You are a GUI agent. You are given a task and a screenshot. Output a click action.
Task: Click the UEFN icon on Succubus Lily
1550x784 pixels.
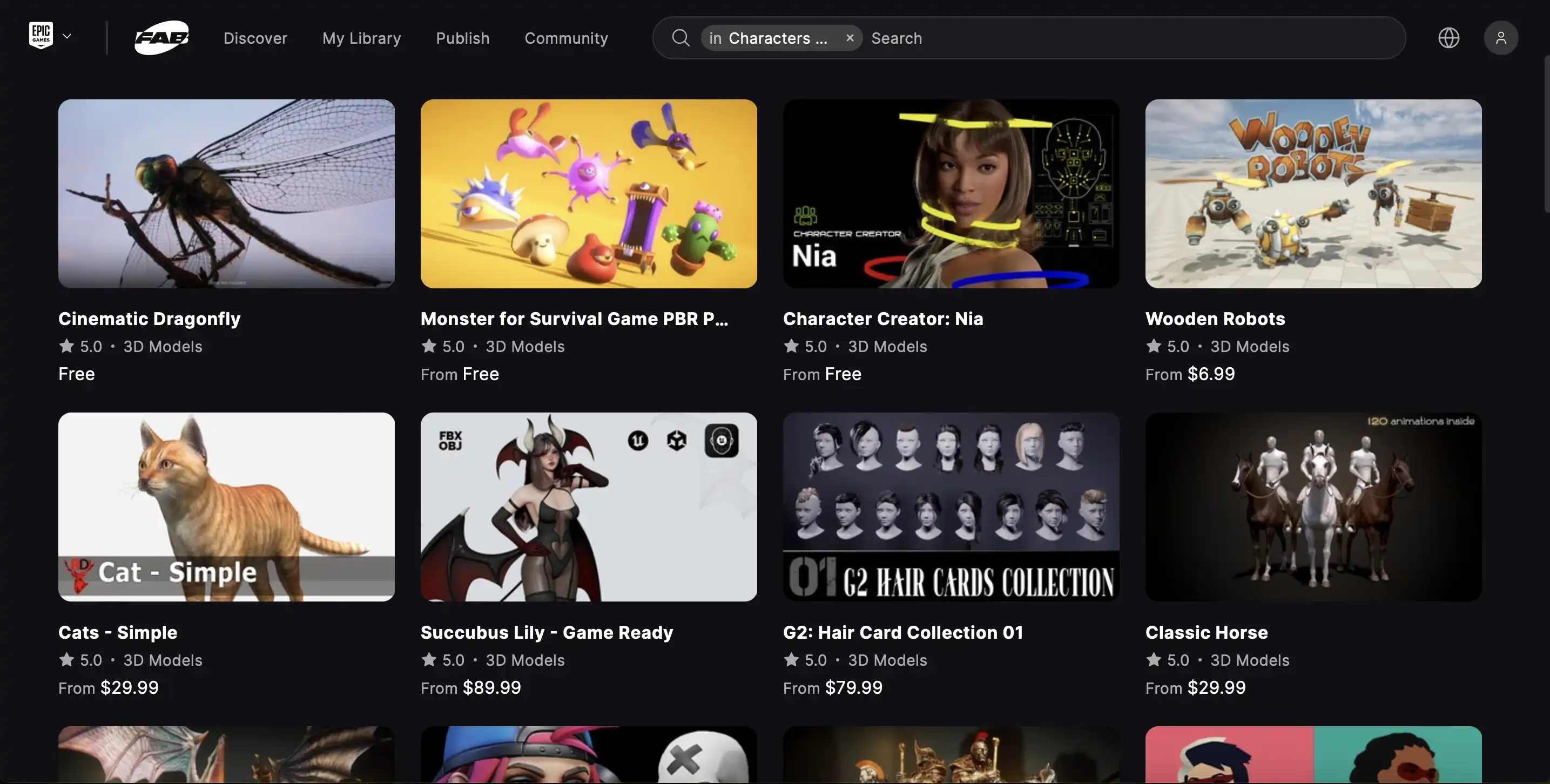click(x=722, y=441)
